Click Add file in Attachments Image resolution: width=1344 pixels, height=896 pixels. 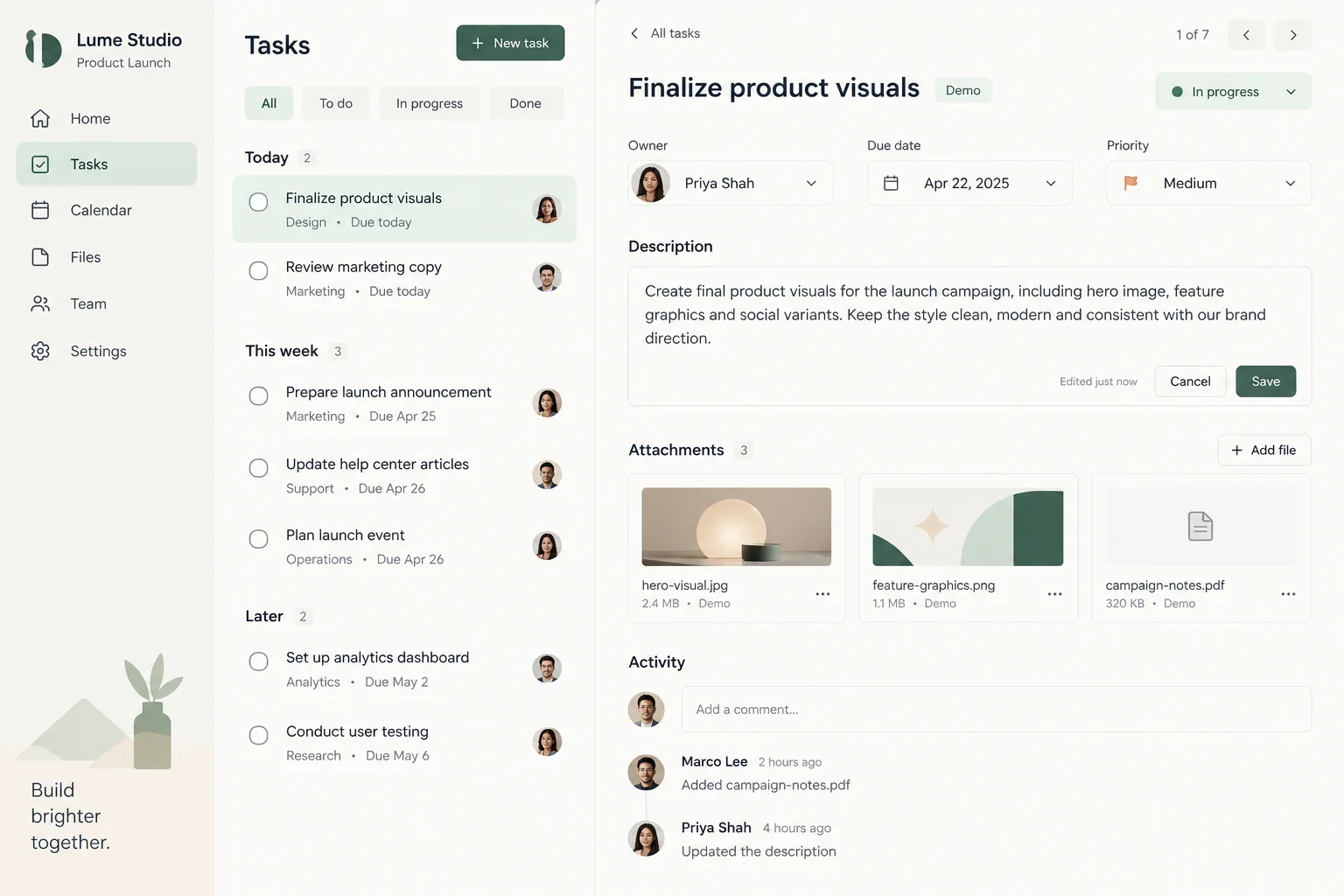(x=1264, y=450)
